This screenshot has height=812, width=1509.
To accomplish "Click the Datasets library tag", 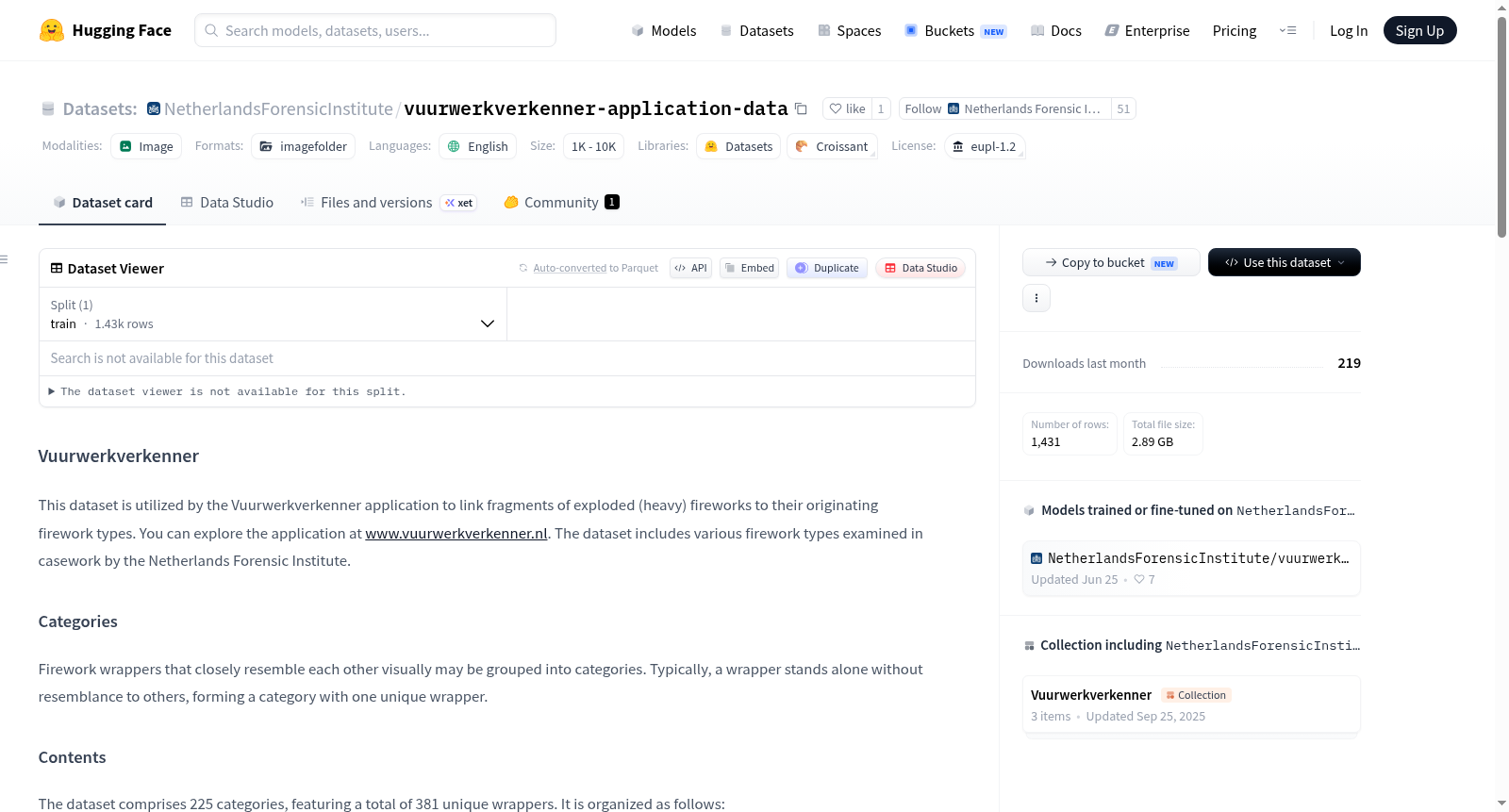I will tap(738, 146).
